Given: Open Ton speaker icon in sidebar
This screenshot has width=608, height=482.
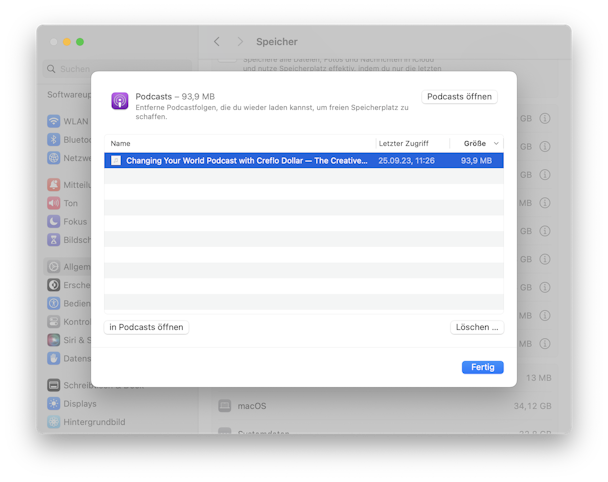Looking at the screenshot, I should [54, 203].
